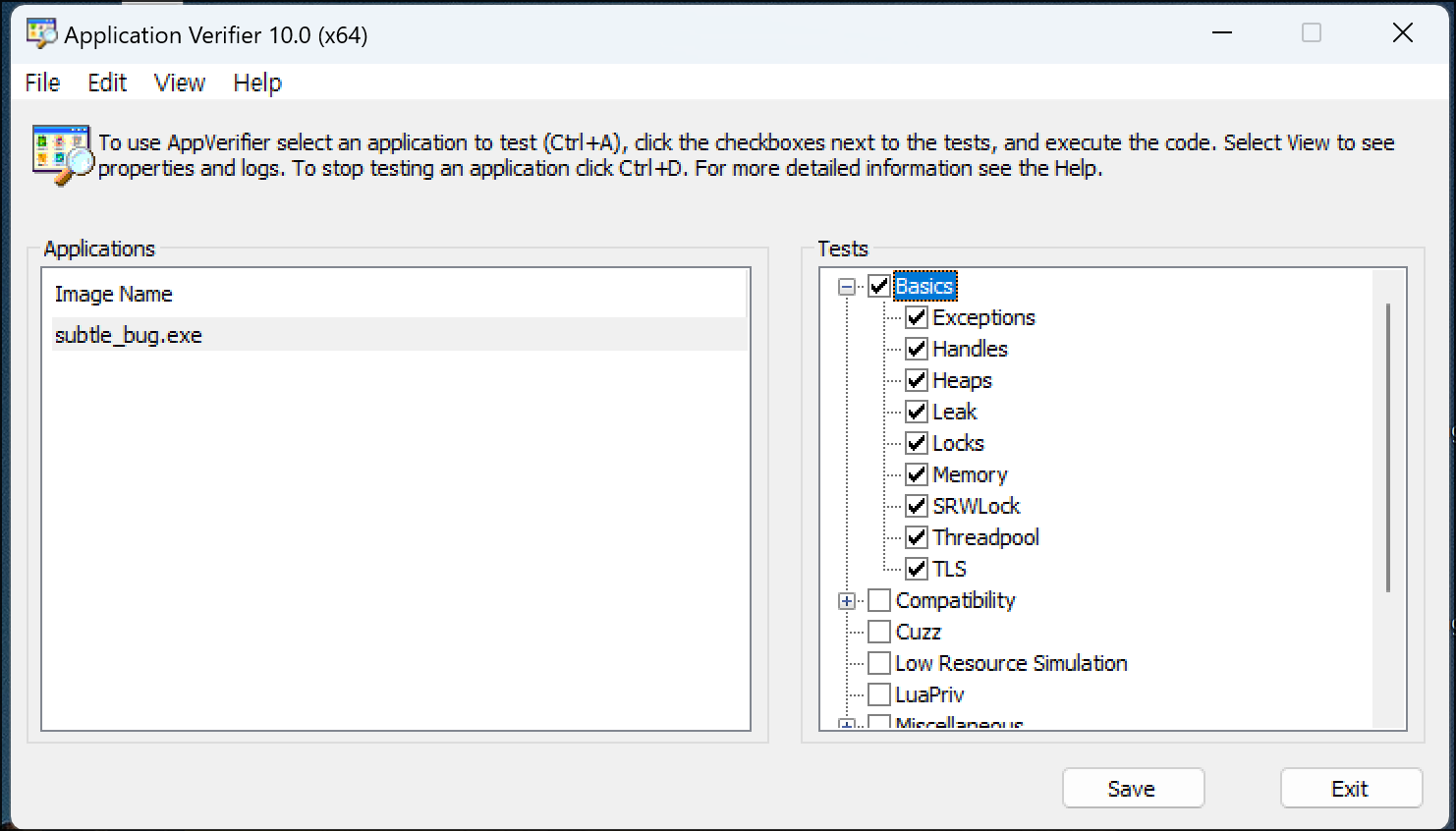Enable the Cuzz test checkbox
This screenshot has width=1456, height=831.
tap(879, 632)
